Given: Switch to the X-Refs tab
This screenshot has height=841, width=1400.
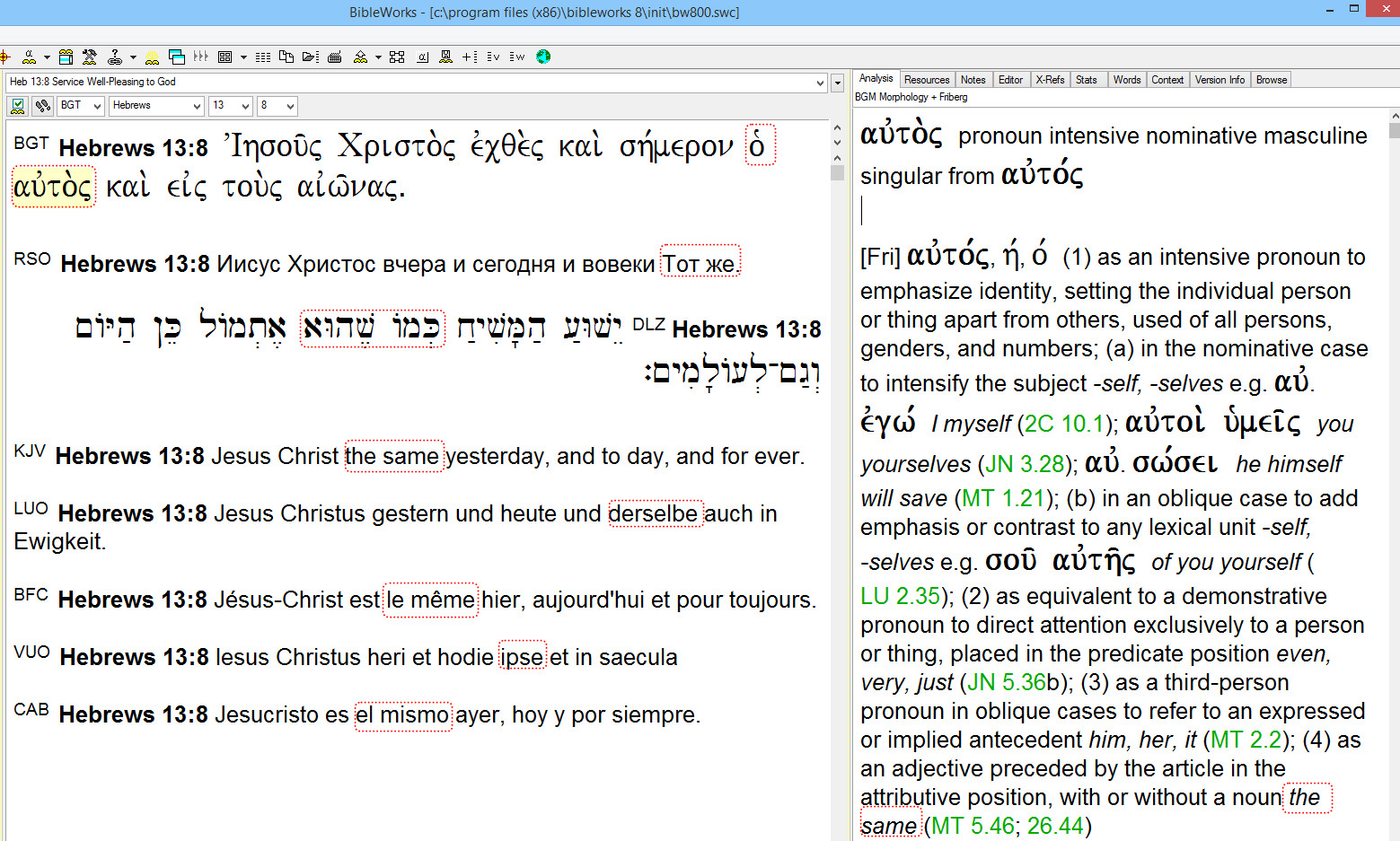Looking at the screenshot, I should (1050, 80).
